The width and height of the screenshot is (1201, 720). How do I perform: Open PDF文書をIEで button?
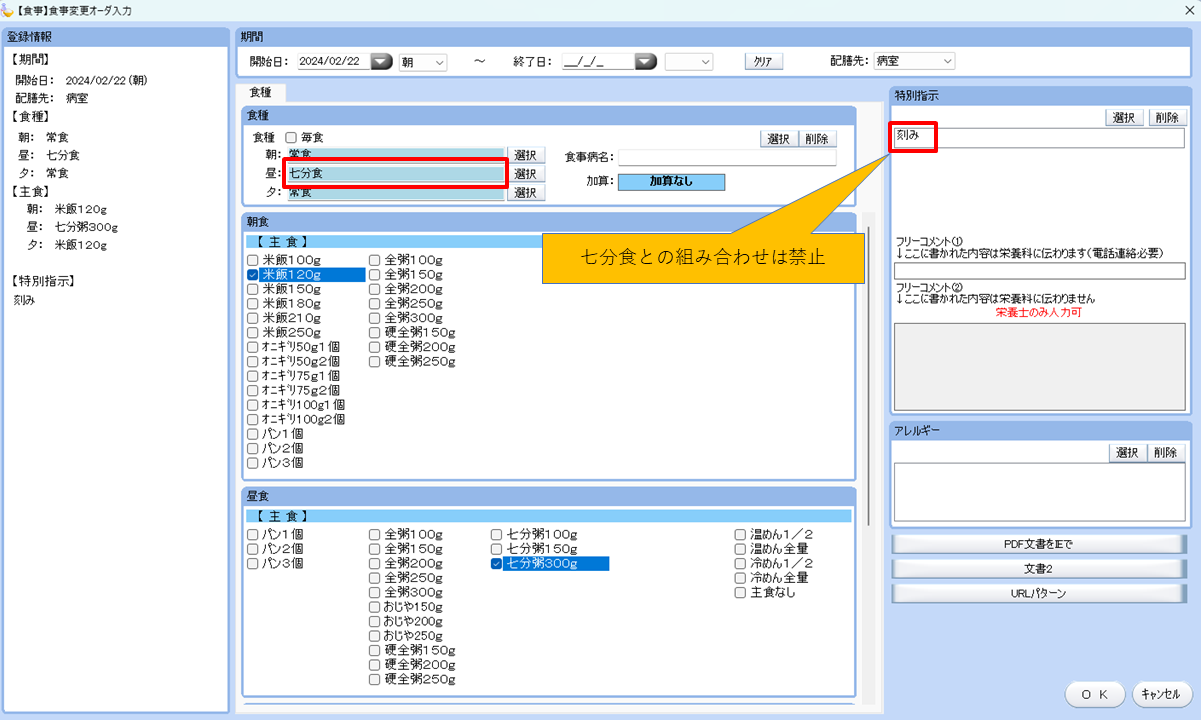tap(1038, 545)
